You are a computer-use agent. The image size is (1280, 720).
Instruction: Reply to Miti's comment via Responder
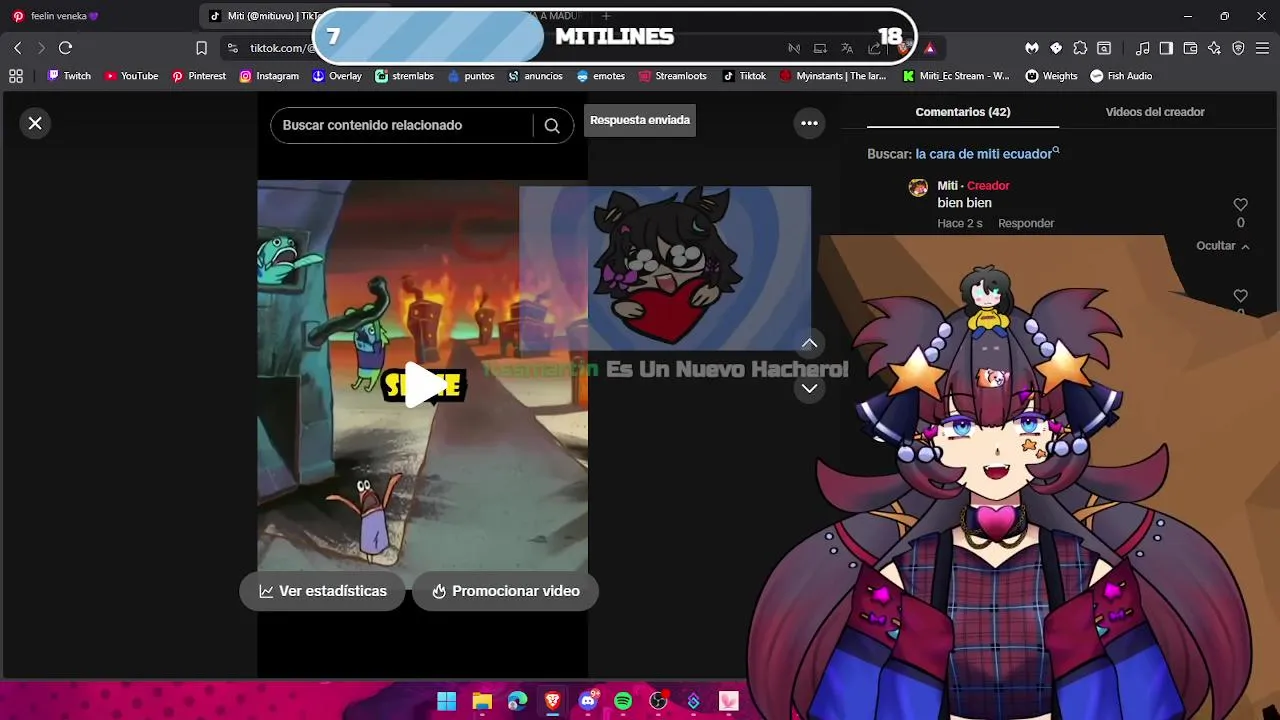click(x=1026, y=223)
